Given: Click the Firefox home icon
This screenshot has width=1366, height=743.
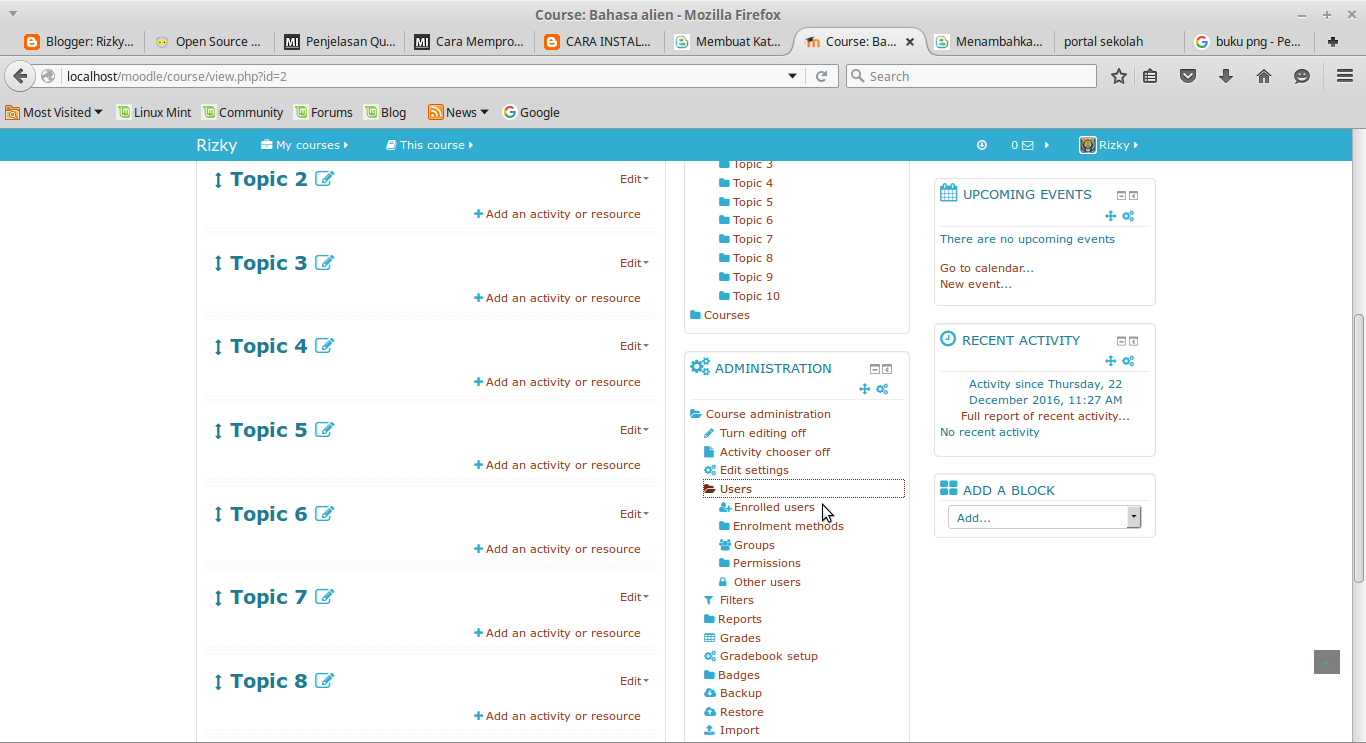Looking at the screenshot, I should pos(1263,75).
